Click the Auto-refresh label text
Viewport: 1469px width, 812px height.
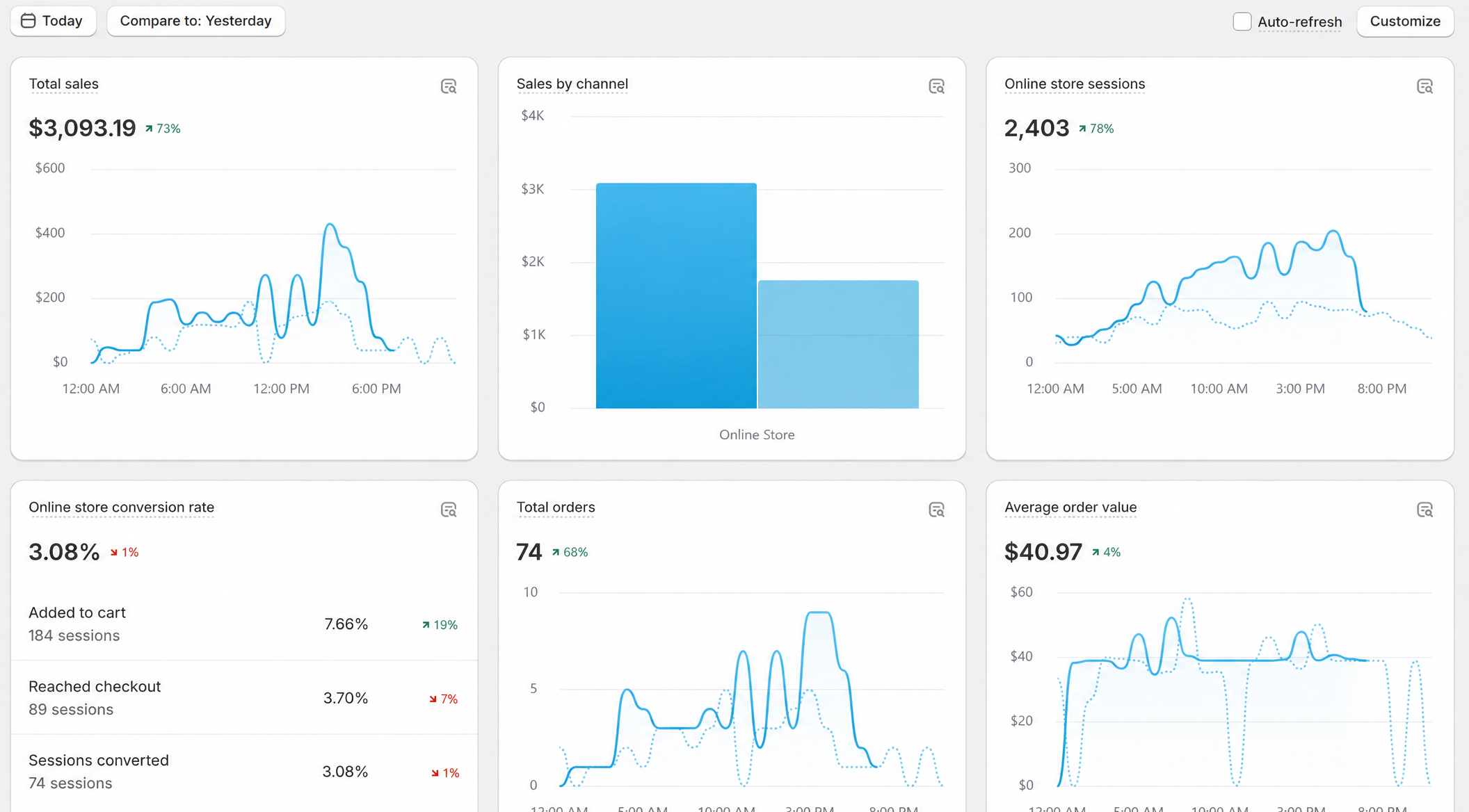pyautogui.click(x=1299, y=22)
